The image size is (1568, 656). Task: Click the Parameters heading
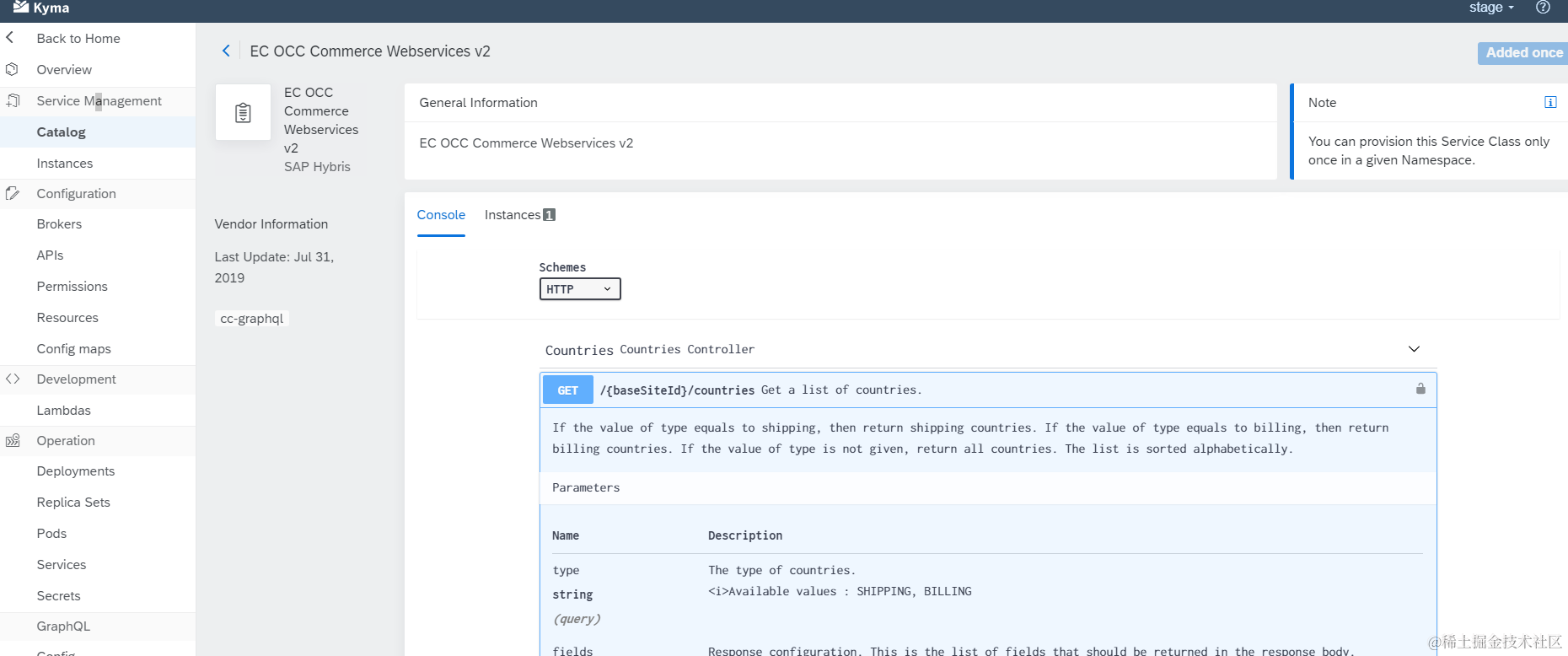tap(586, 487)
